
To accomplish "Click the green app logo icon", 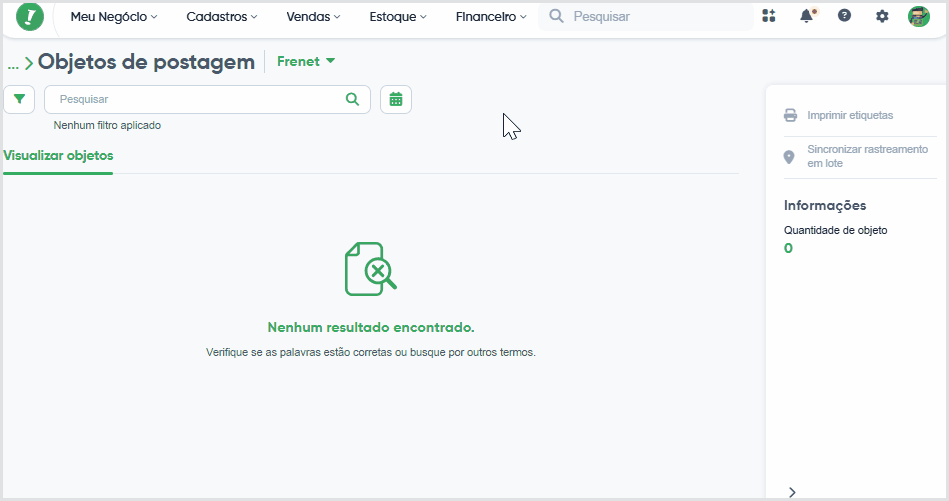I will point(30,16).
